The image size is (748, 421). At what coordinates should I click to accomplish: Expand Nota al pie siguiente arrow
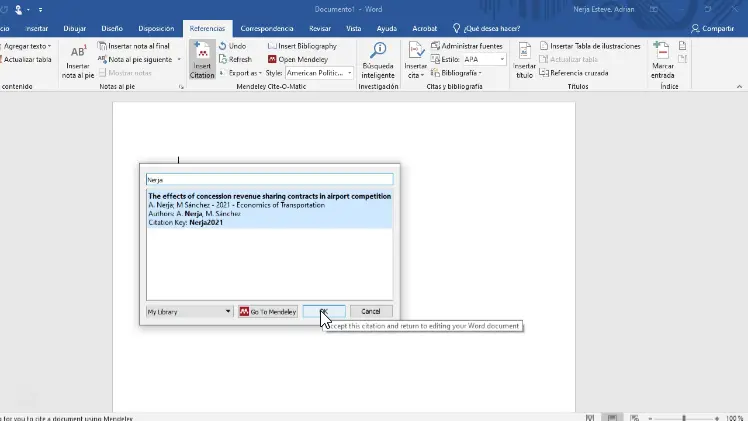click(179, 60)
